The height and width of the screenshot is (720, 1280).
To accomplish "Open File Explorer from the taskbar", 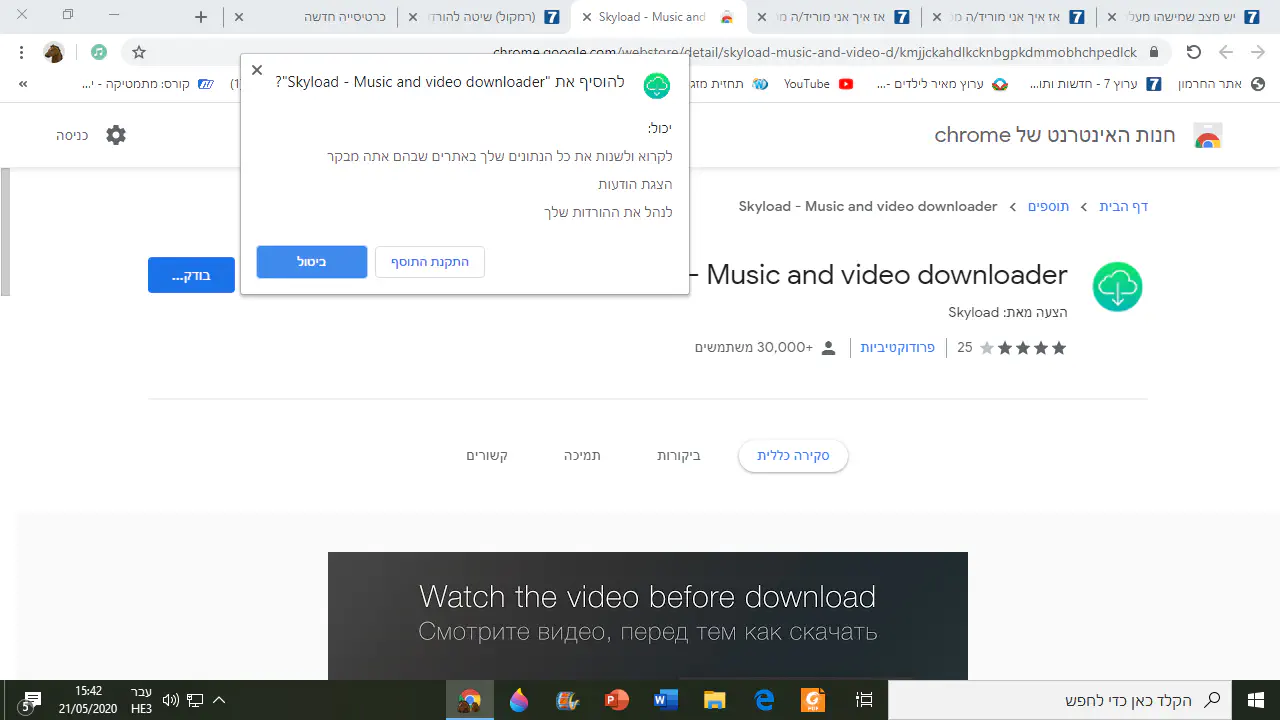I will click(x=714, y=700).
